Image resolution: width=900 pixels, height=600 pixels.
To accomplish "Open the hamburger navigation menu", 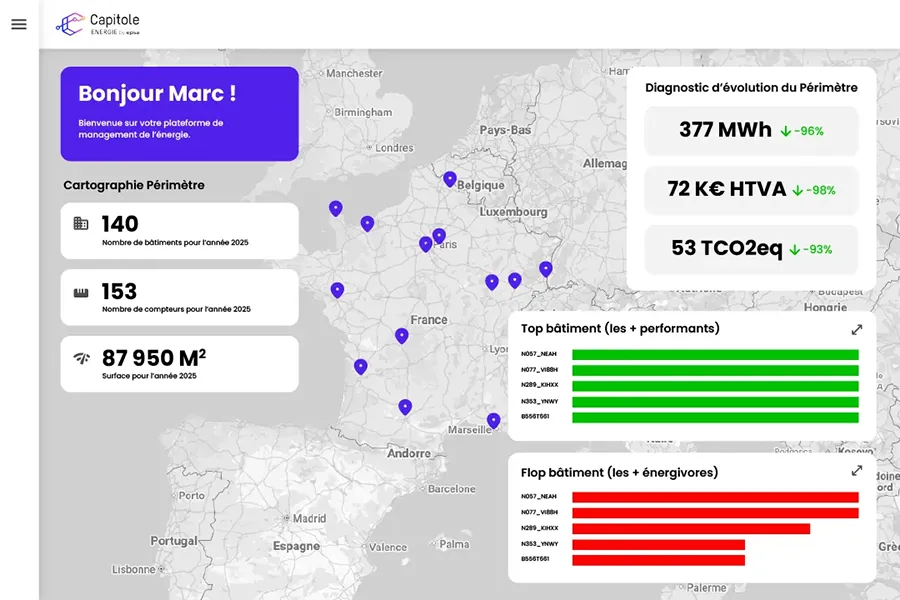I will click(19, 25).
